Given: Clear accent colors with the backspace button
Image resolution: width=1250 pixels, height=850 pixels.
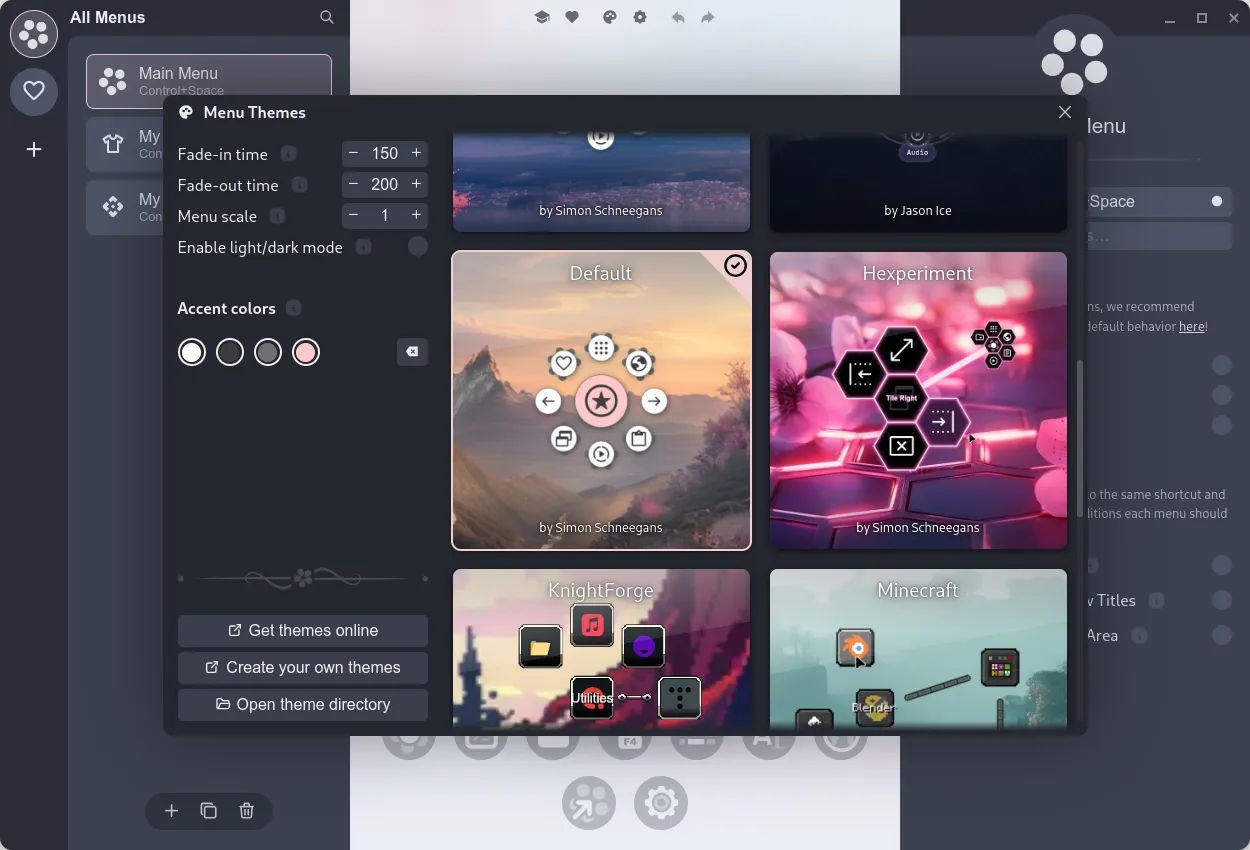Looking at the screenshot, I should [x=412, y=351].
